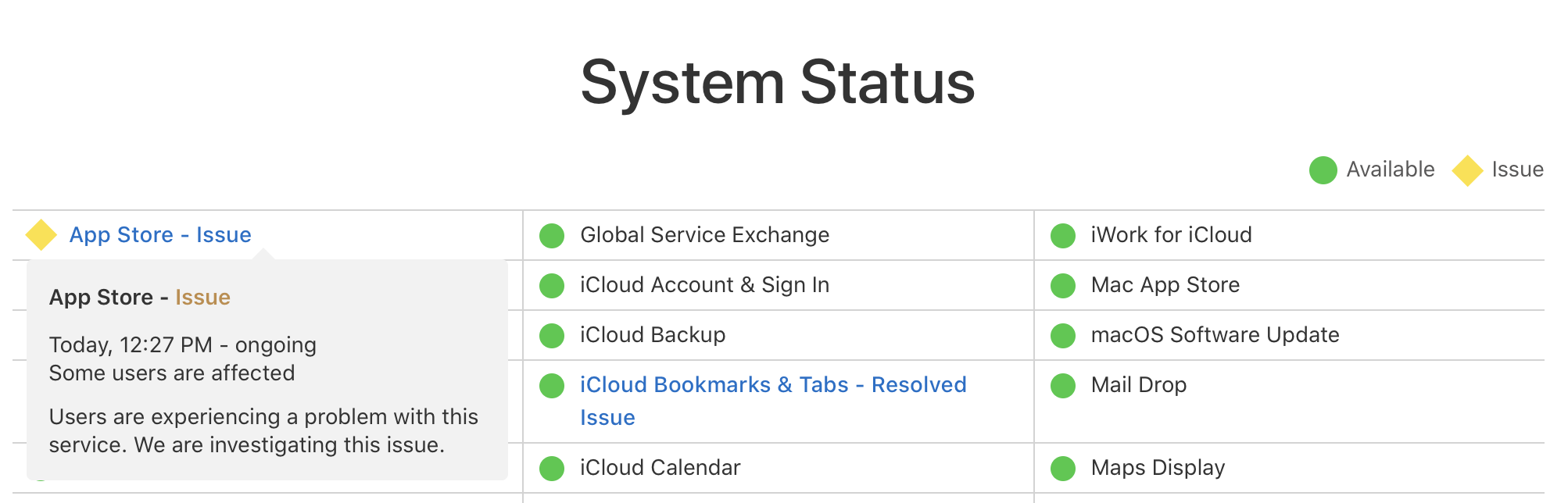Click green dot beside iCloud Bookmarks & Tabs
This screenshot has height=503, width=1568.
pos(552,385)
